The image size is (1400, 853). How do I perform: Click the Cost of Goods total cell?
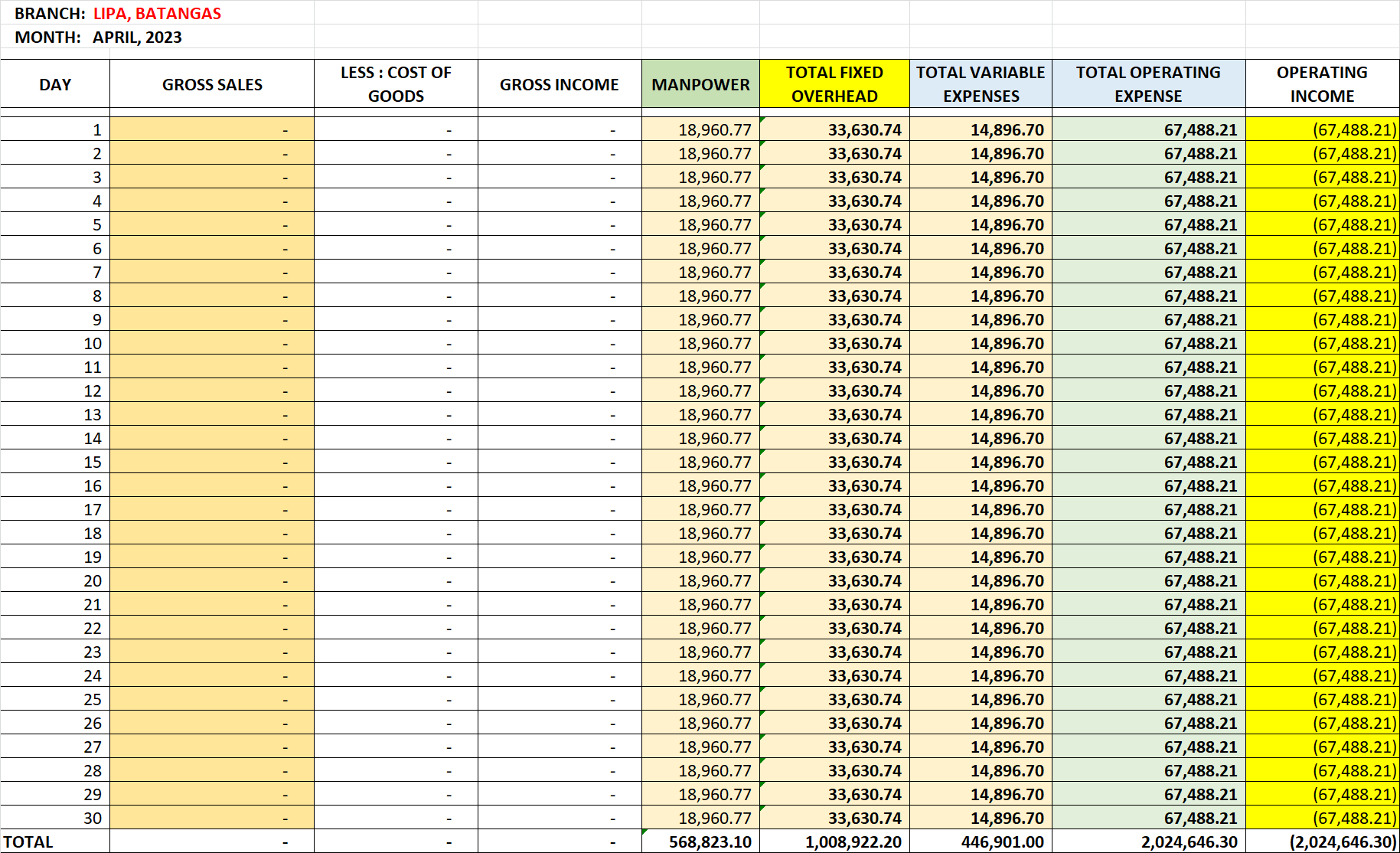click(x=396, y=842)
